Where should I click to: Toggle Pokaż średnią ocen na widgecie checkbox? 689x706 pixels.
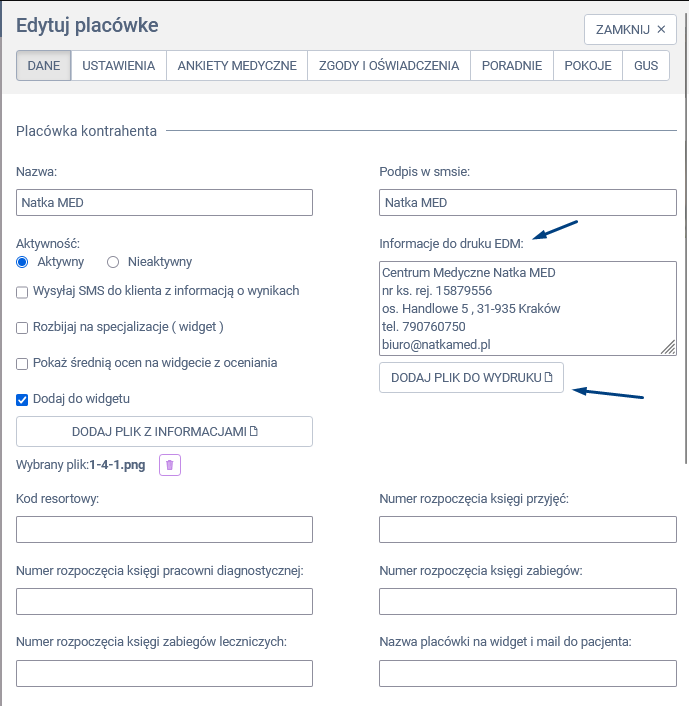point(23,364)
